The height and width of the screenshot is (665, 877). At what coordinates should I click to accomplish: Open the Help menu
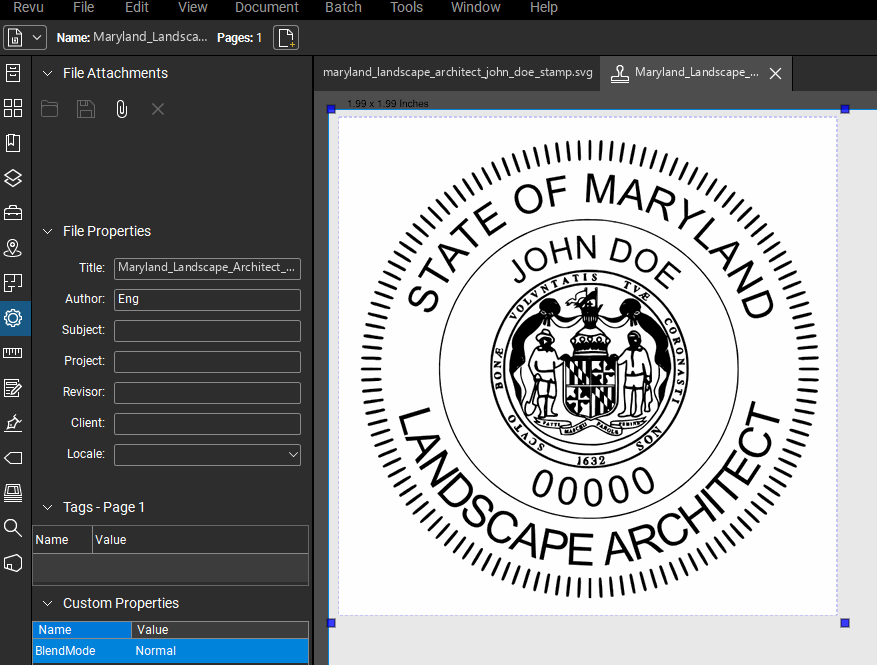click(x=544, y=7)
